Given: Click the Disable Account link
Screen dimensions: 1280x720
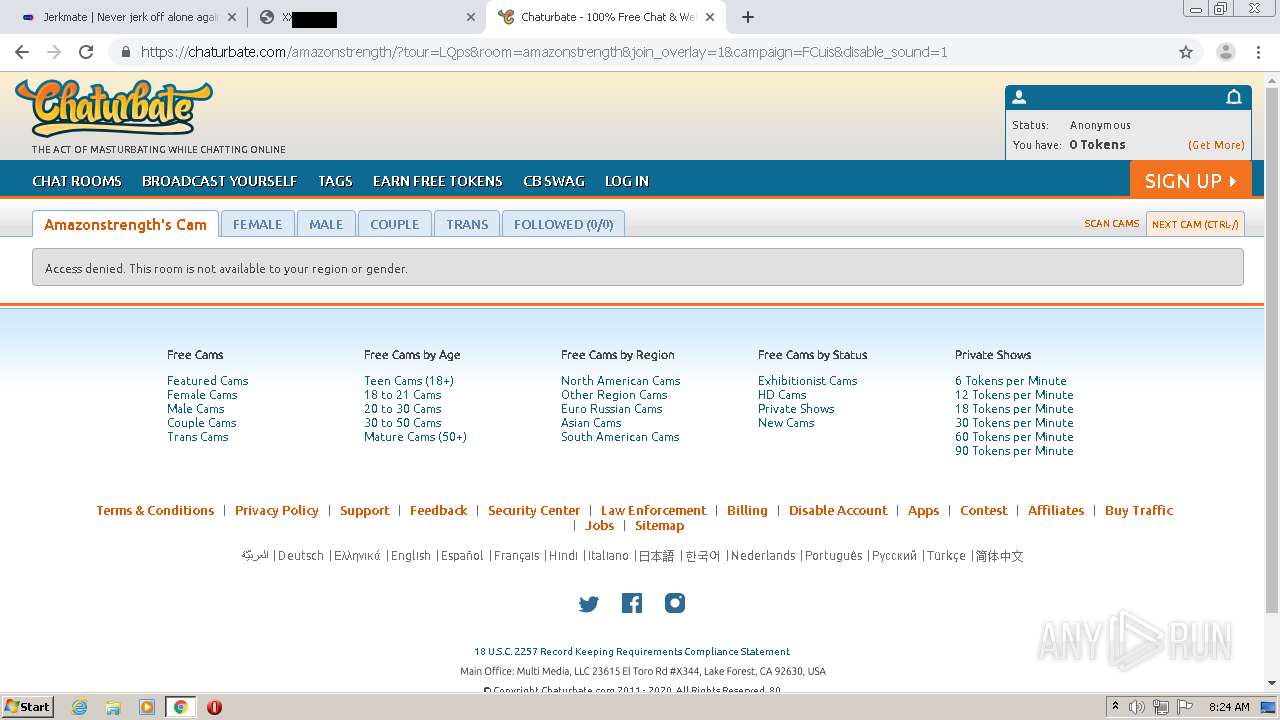Looking at the screenshot, I should [838, 510].
